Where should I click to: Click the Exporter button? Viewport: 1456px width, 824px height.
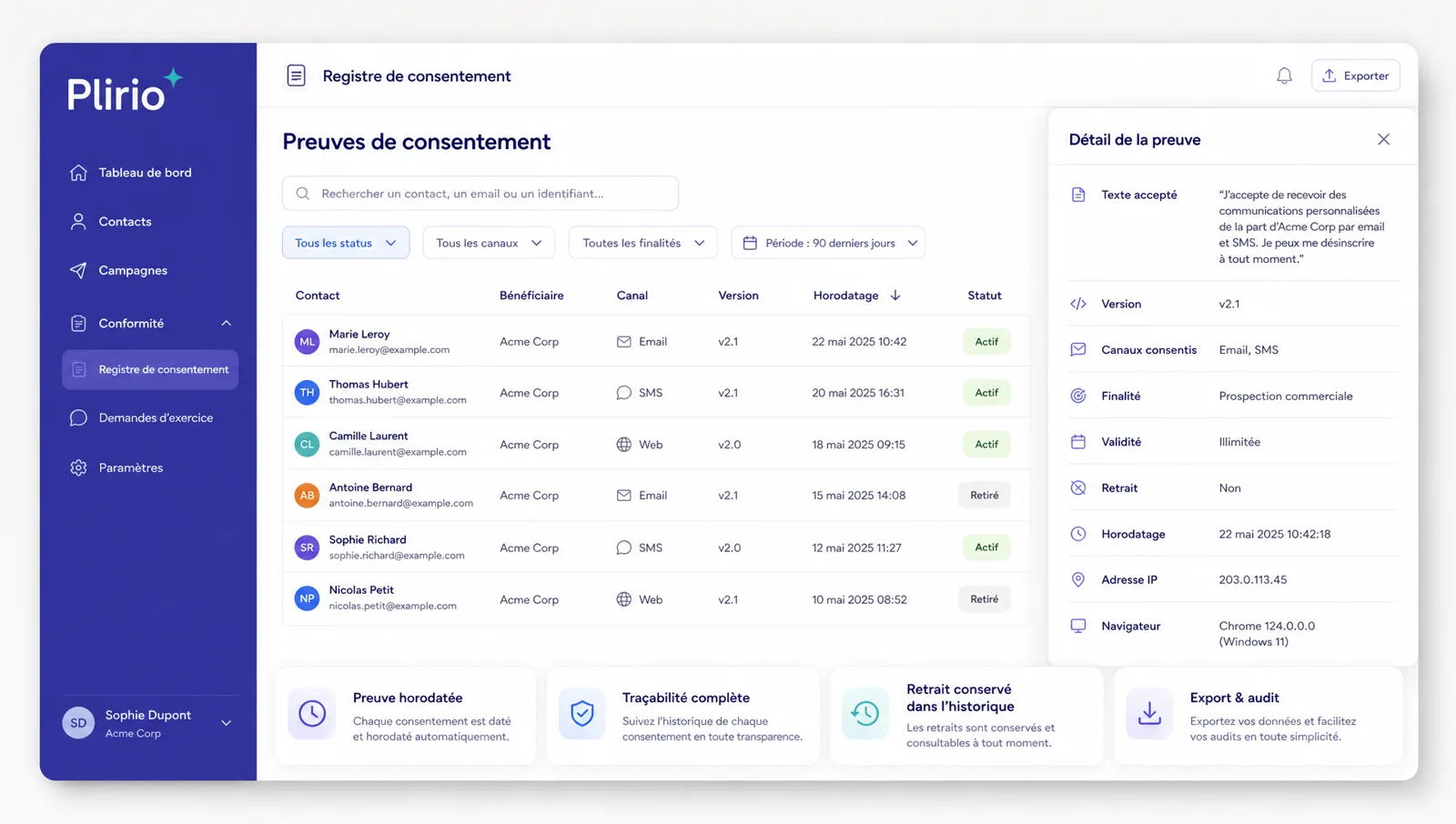click(1355, 75)
